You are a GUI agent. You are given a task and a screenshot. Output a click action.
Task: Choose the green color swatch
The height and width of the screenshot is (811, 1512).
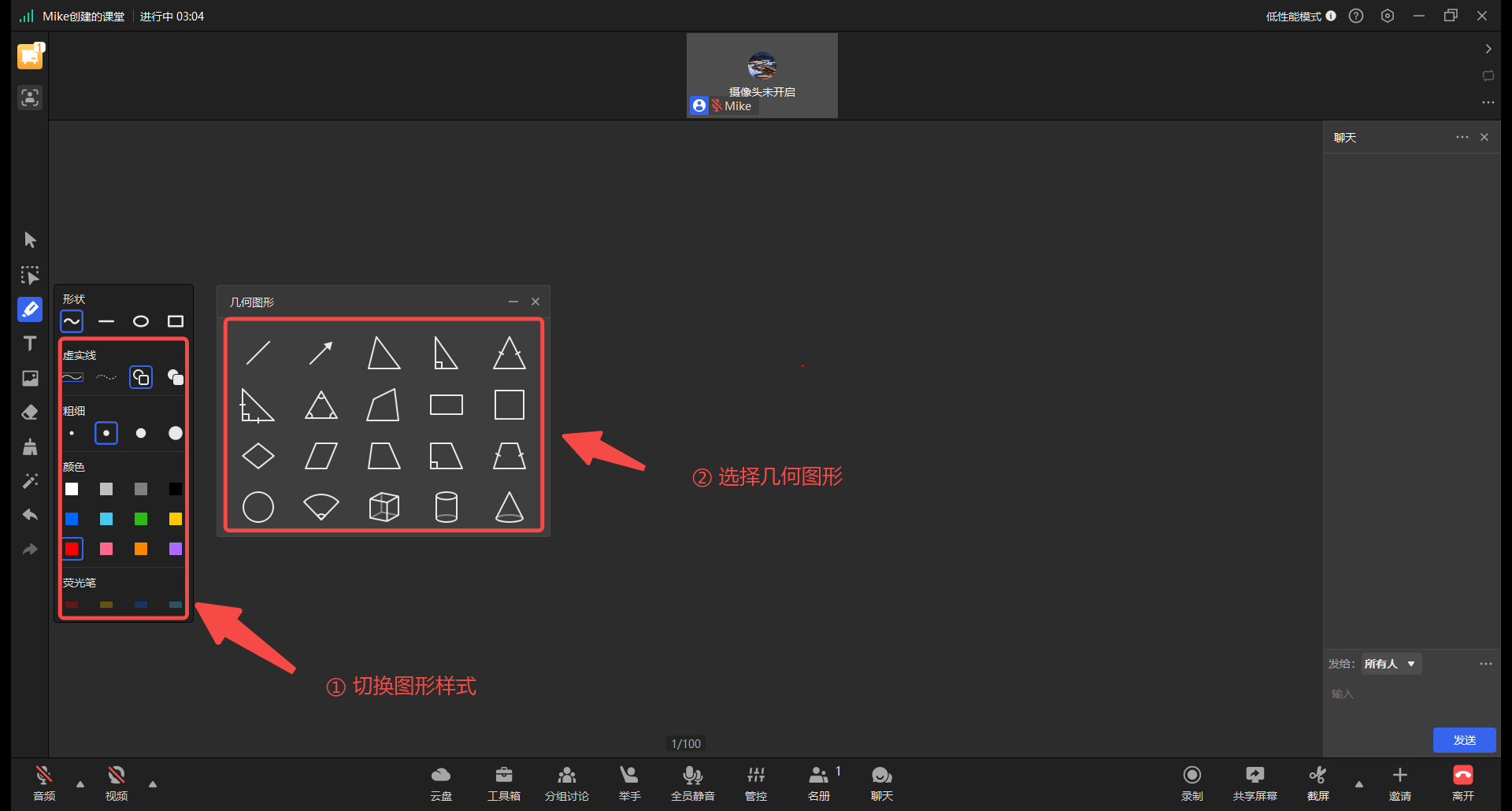(141, 519)
